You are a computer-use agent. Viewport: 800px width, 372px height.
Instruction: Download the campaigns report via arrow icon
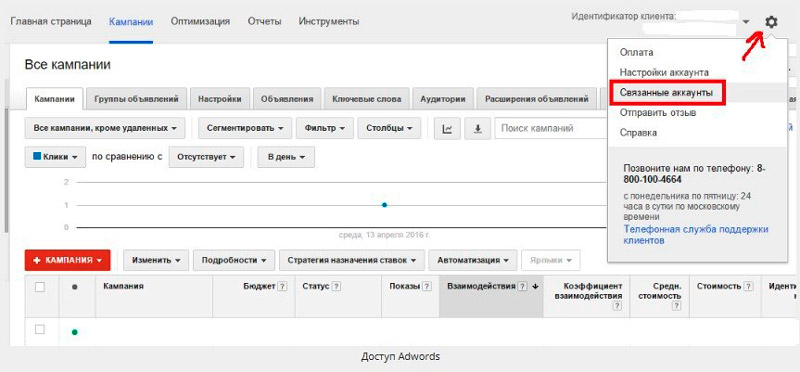pos(478,129)
